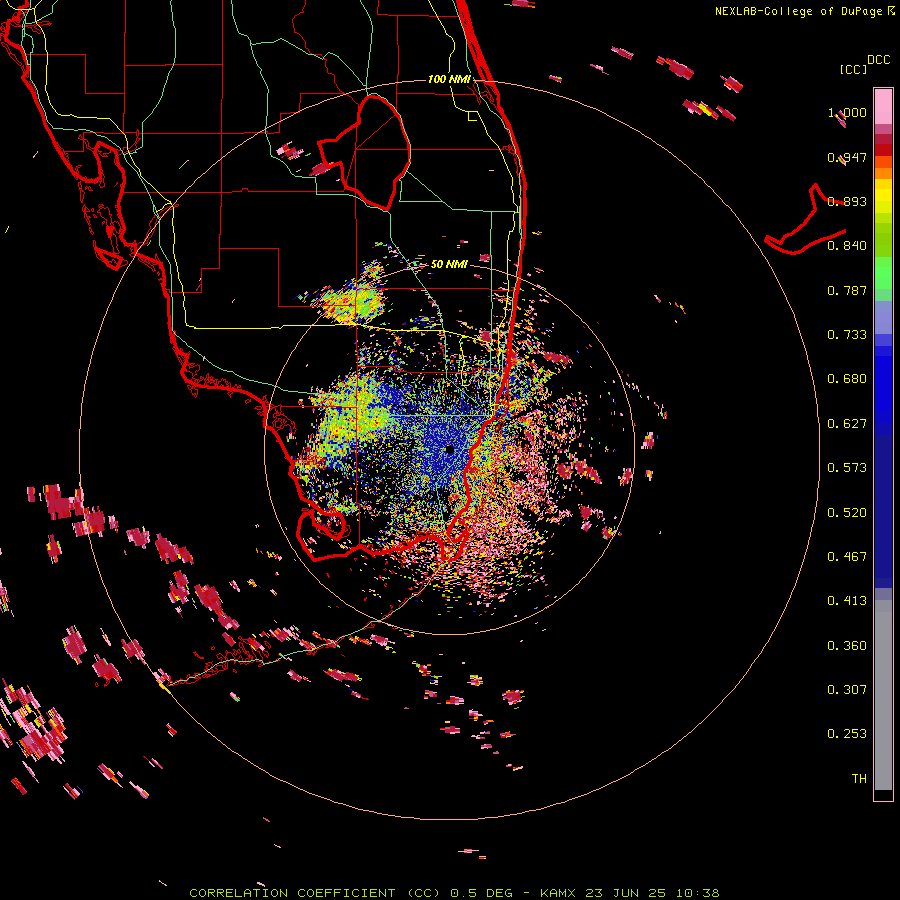Click the 100 NMI range ring label
This screenshot has height=900, width=900.
pos(449,79)
